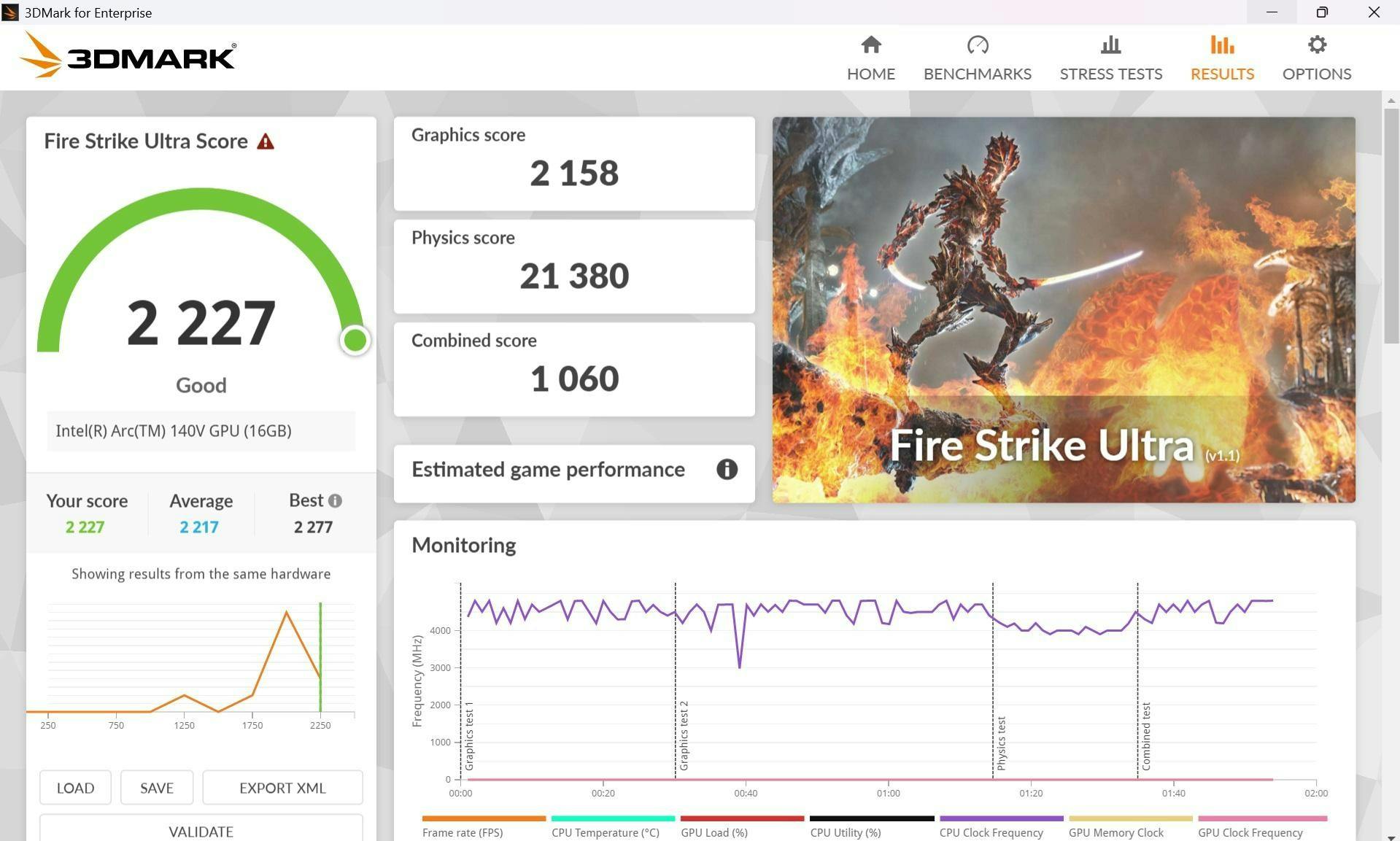Toggle CPU Temperature legend swatch
Screen dimensions: 1400x841
[x=613, y=818]
